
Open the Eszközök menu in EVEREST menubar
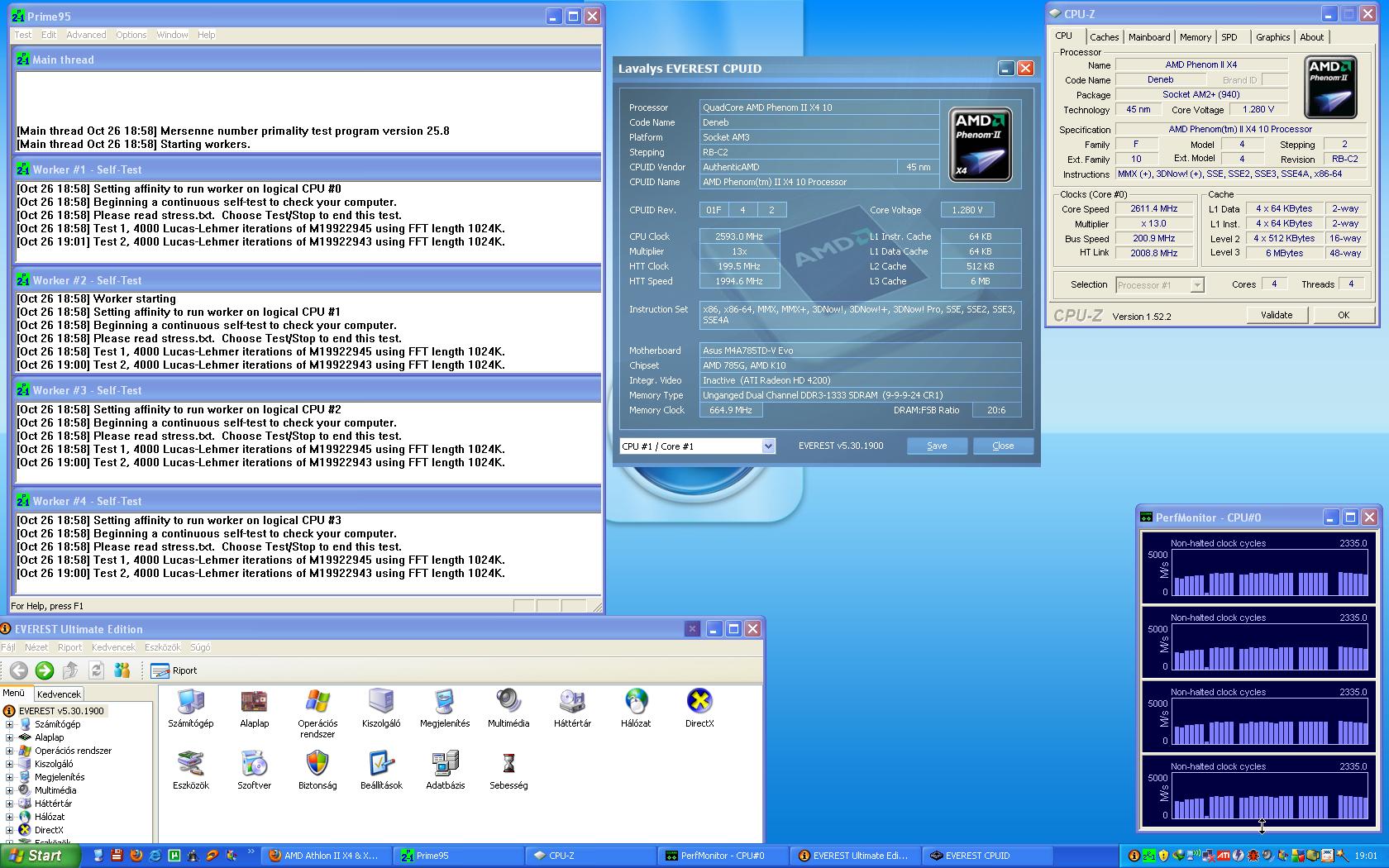[162, 647]
